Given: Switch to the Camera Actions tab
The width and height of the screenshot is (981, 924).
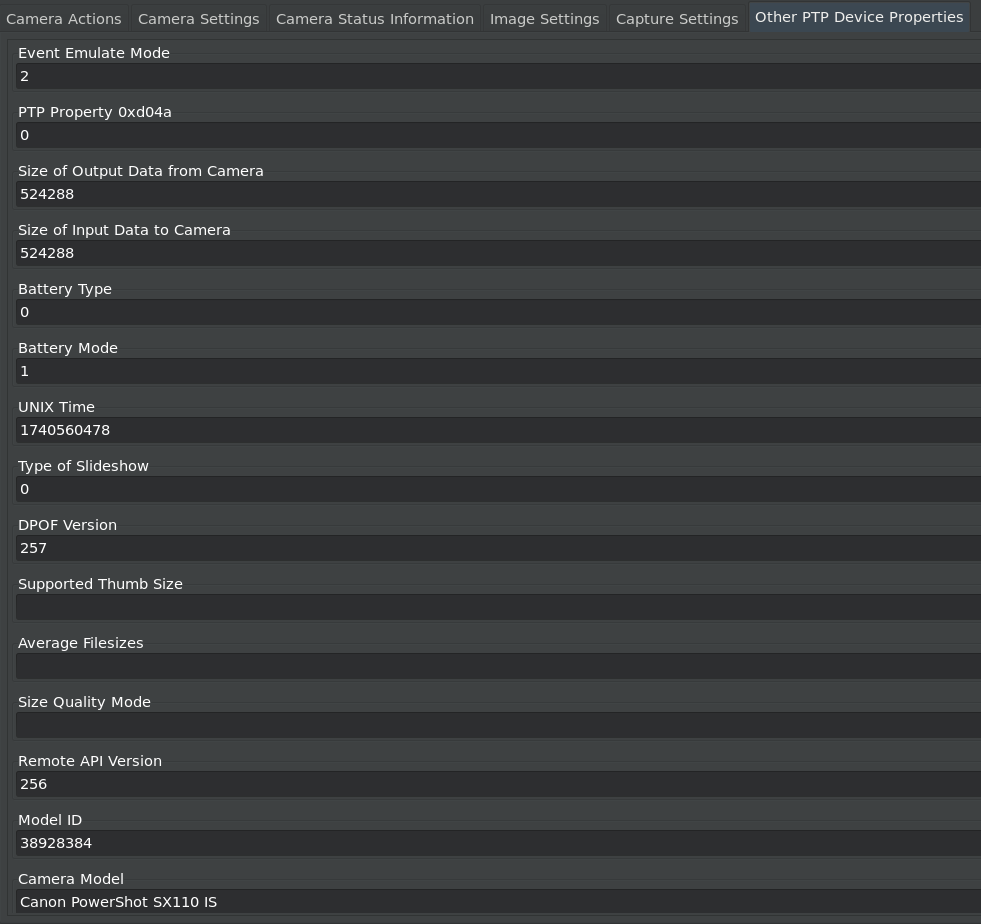Looking at the screenshot, I should (64, 19).
